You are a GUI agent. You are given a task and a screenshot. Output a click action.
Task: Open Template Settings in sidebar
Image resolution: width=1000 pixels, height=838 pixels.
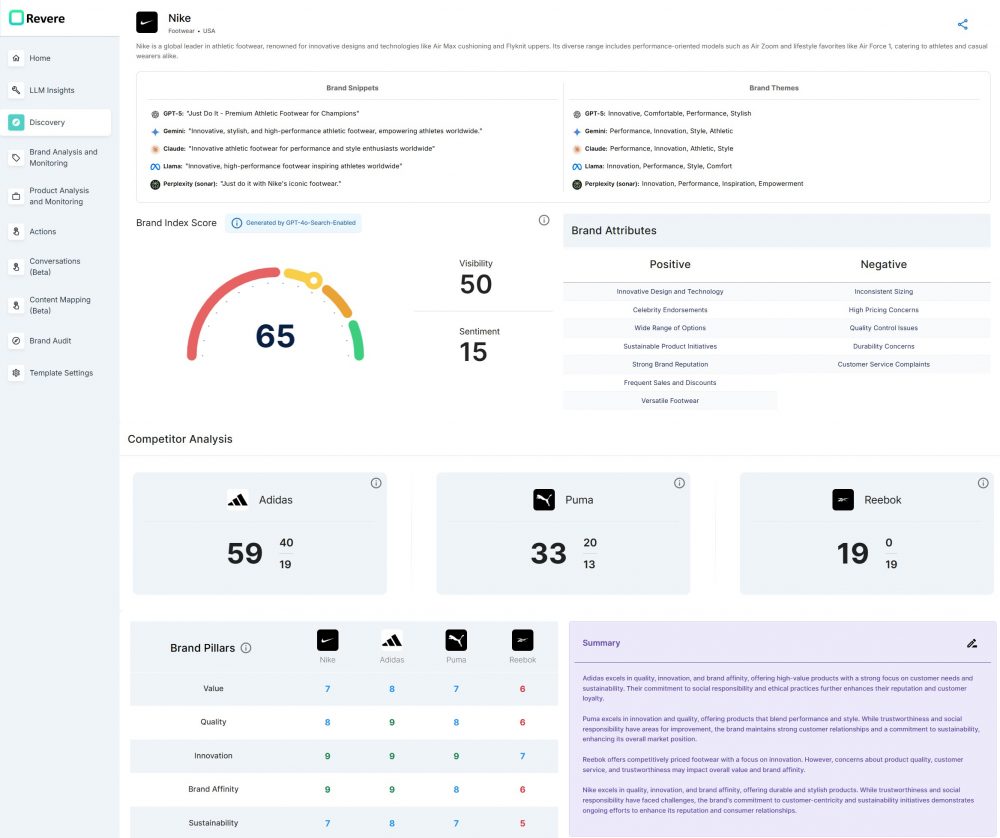click(x=61, y=373)
